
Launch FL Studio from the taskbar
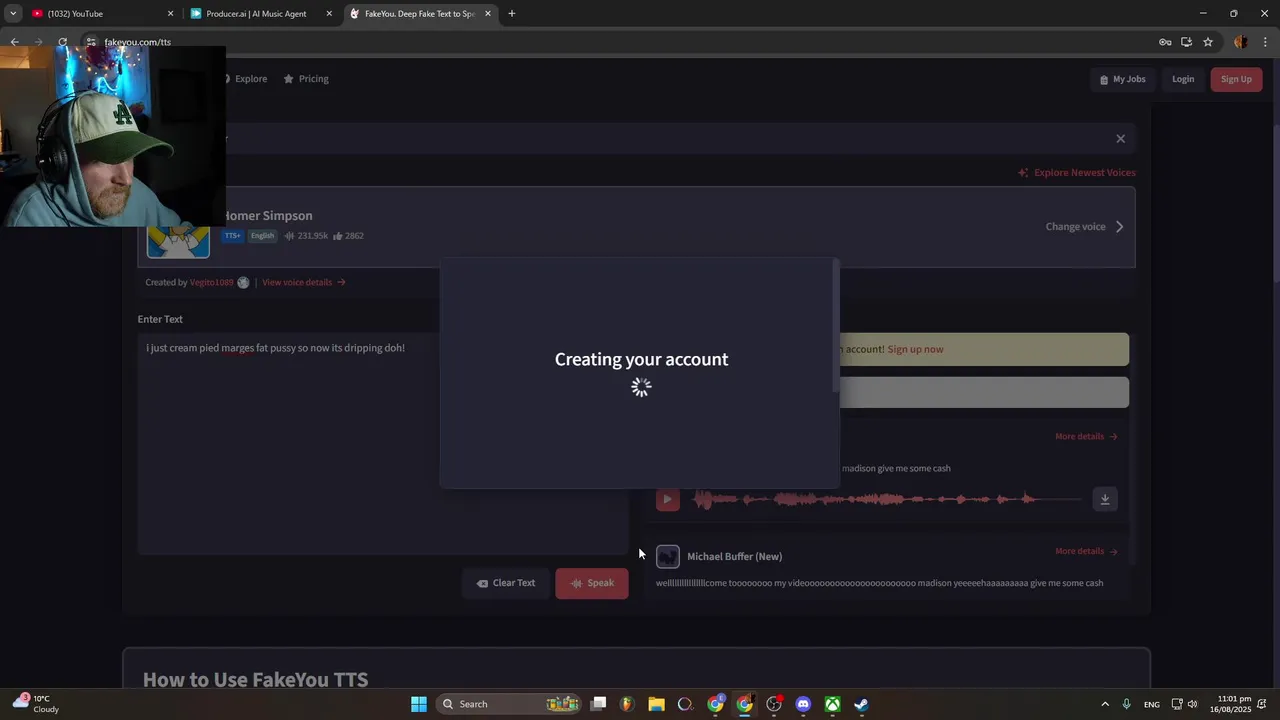[627, 704]
